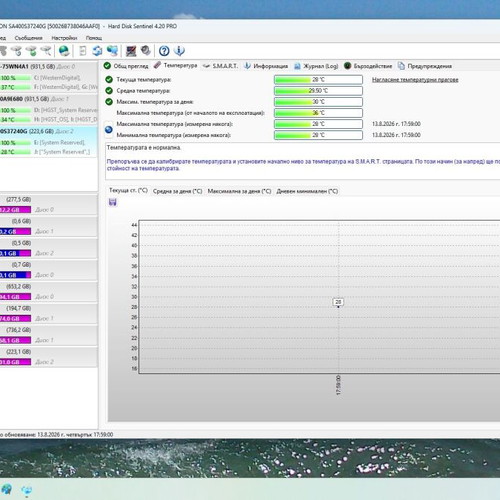The image size is (500, 500).
Task: Click the globe icon in the toolbar
Action: pos(64,51)
